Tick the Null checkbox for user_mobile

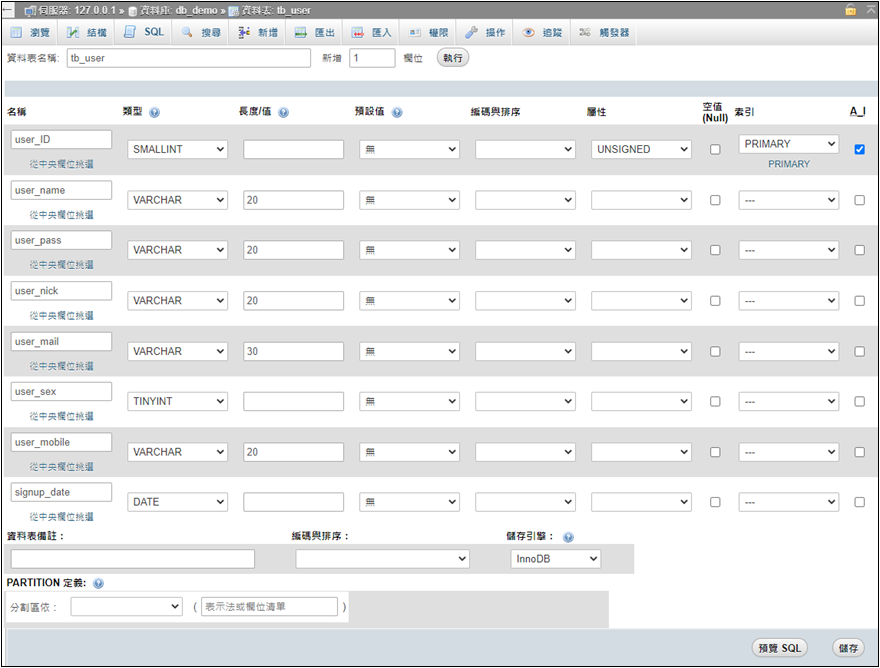click(x=715, y=452)
